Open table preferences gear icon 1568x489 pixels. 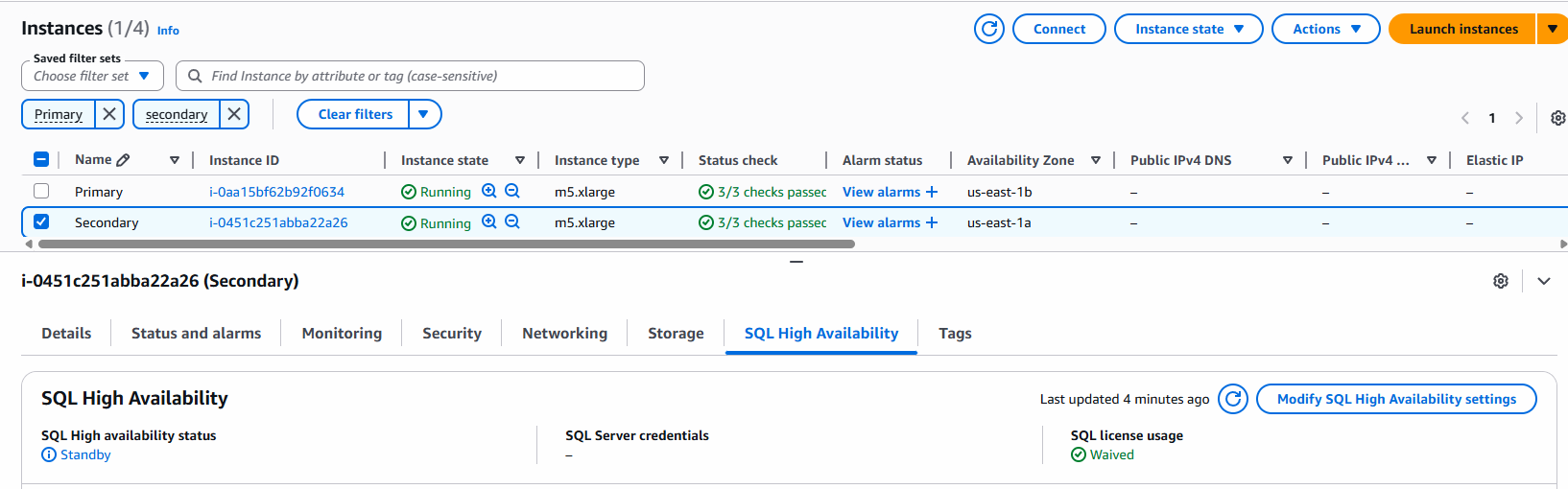click(1557, 118)
